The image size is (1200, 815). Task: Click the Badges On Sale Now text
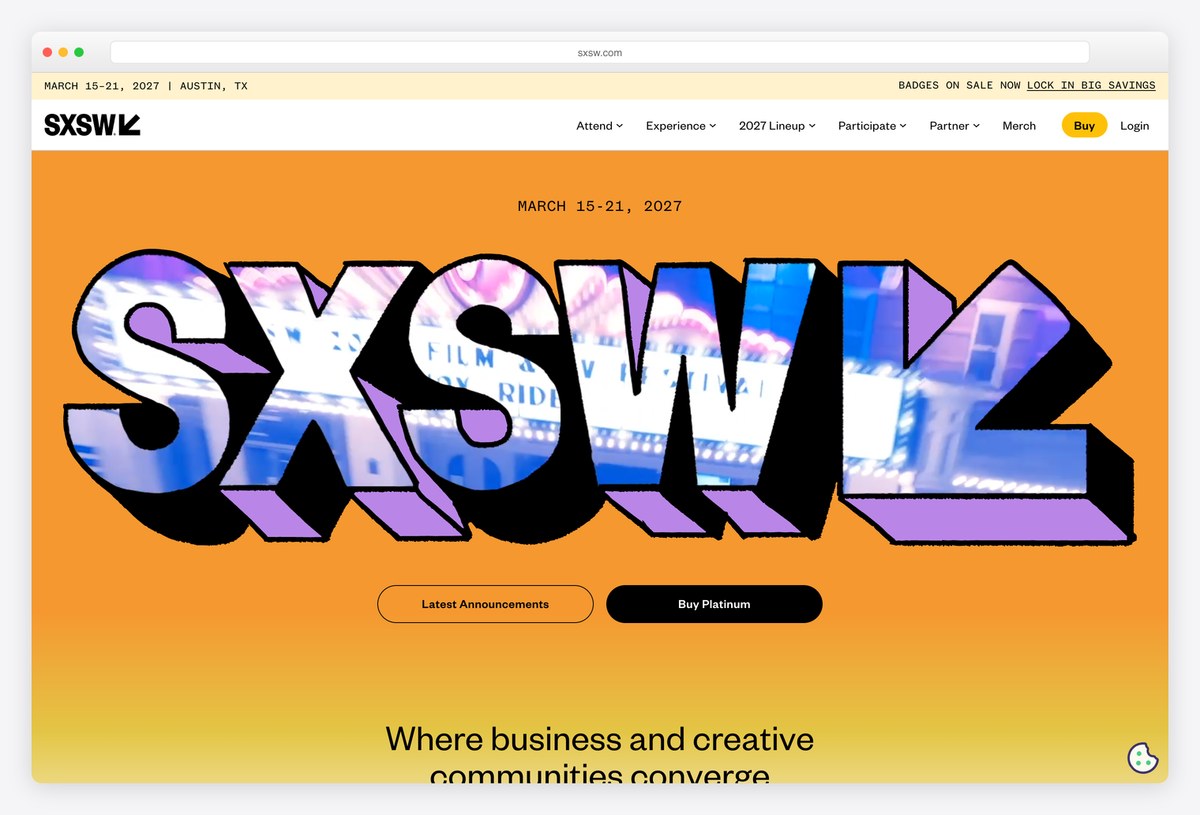point(959,86)
